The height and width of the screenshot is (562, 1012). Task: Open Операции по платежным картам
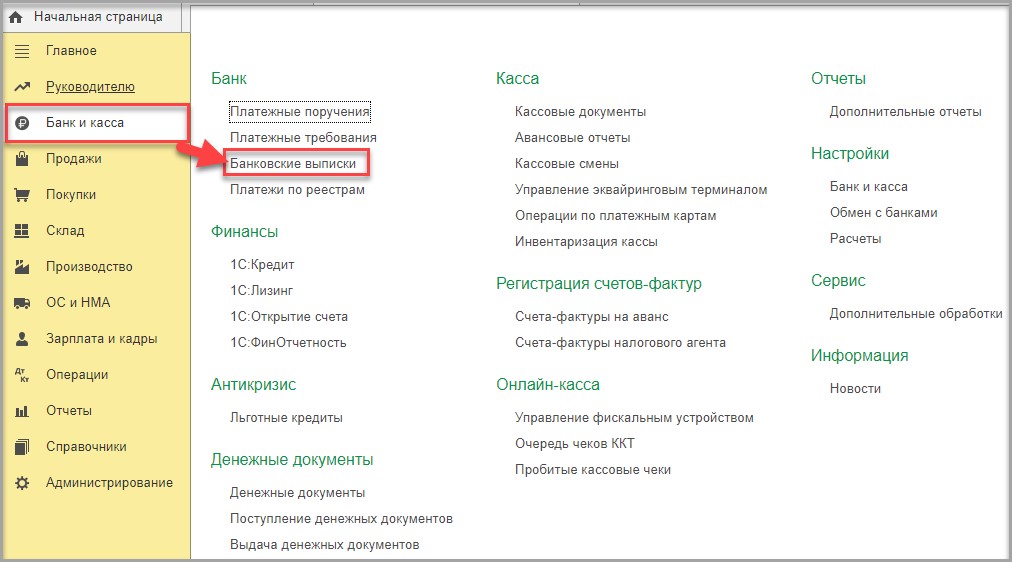tap(616, 216)
